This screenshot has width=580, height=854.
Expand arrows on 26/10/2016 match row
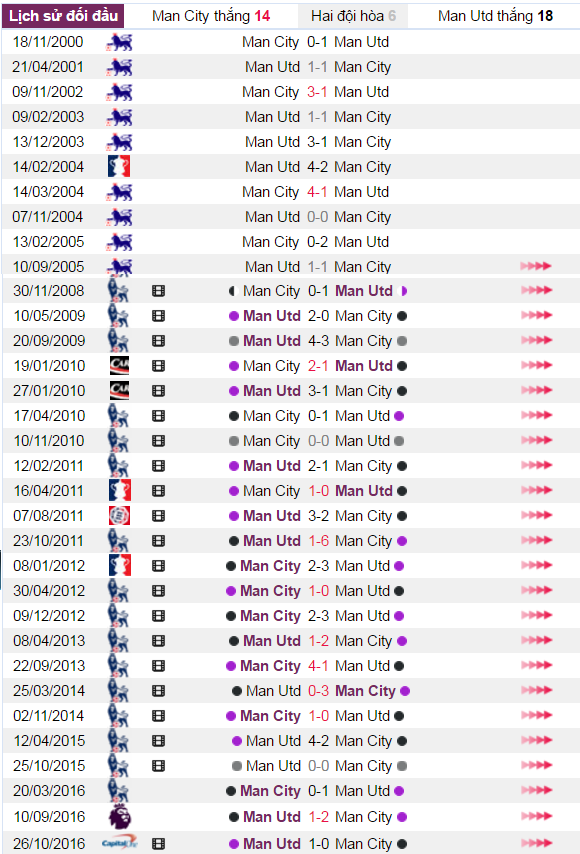(x=536, y=843)
